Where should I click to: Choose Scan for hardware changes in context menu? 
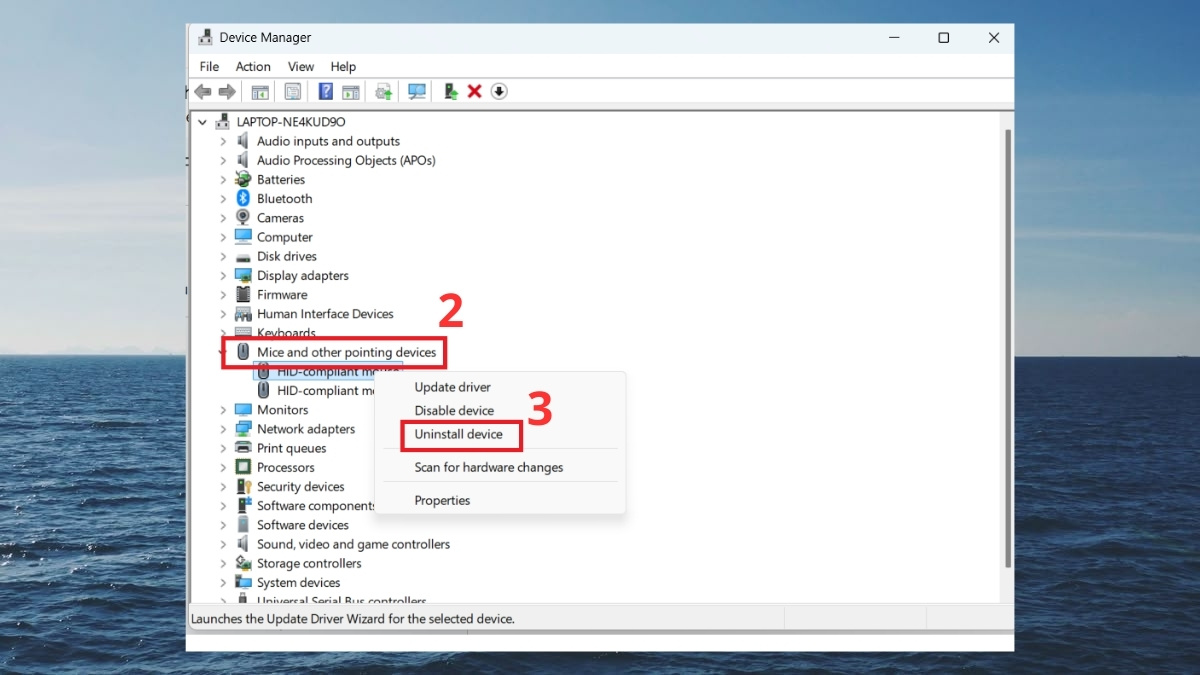click(489, 468)
